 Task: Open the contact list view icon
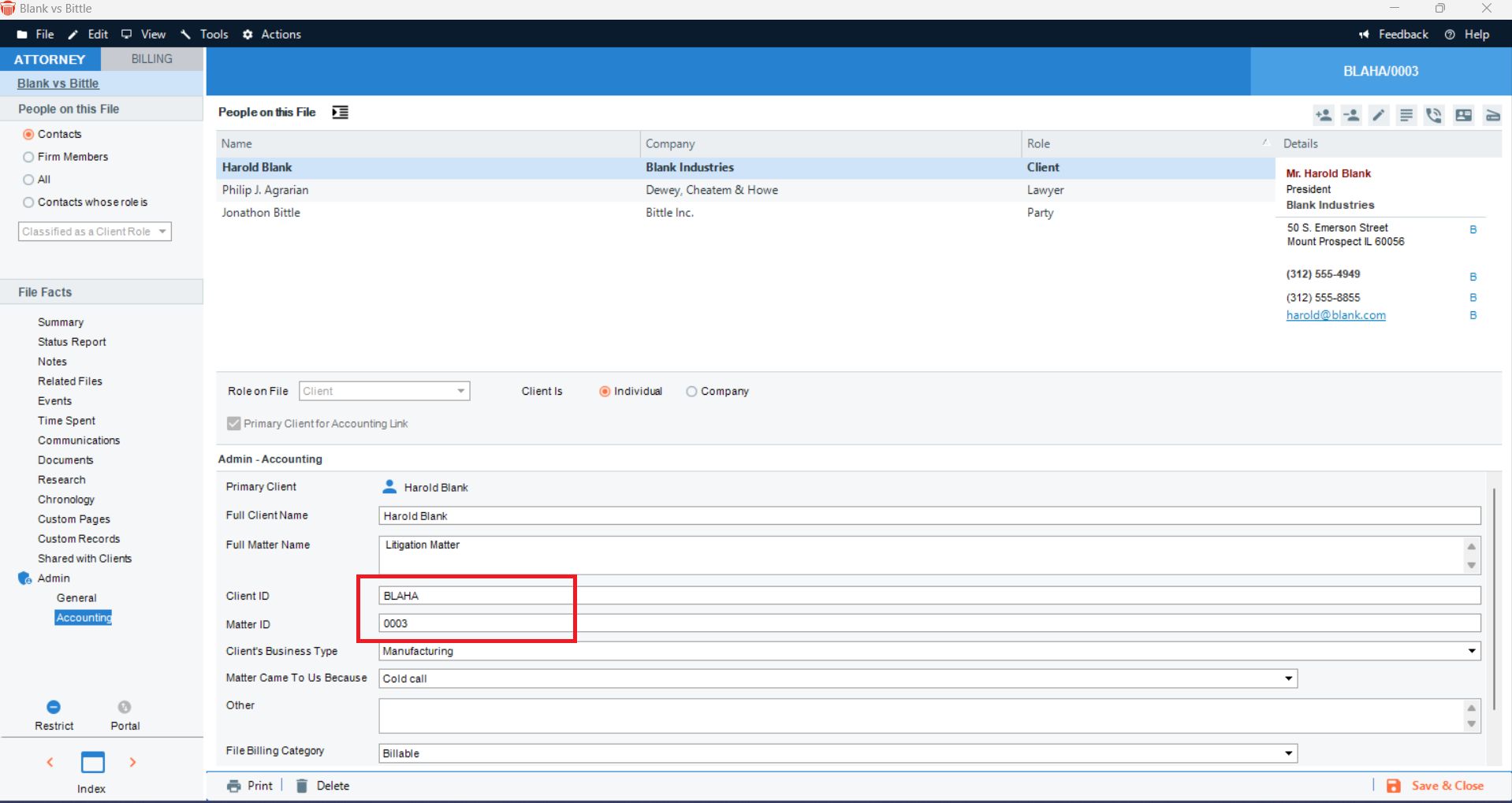(1406, 115)
